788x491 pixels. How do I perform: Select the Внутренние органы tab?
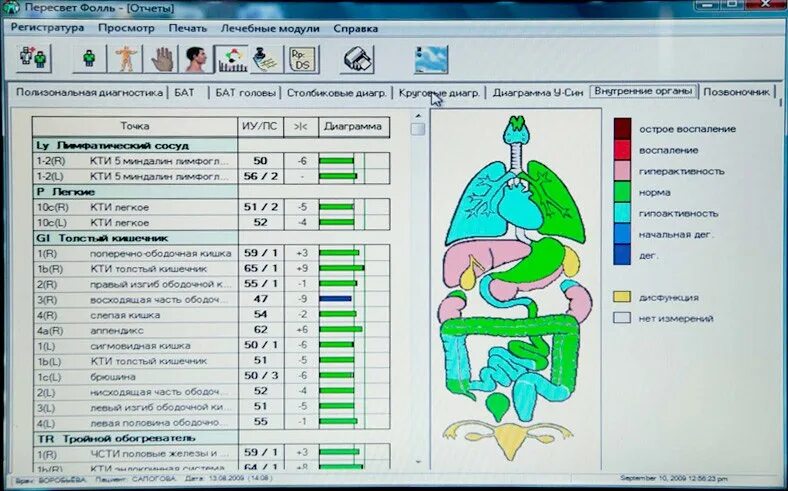point(644,91)
